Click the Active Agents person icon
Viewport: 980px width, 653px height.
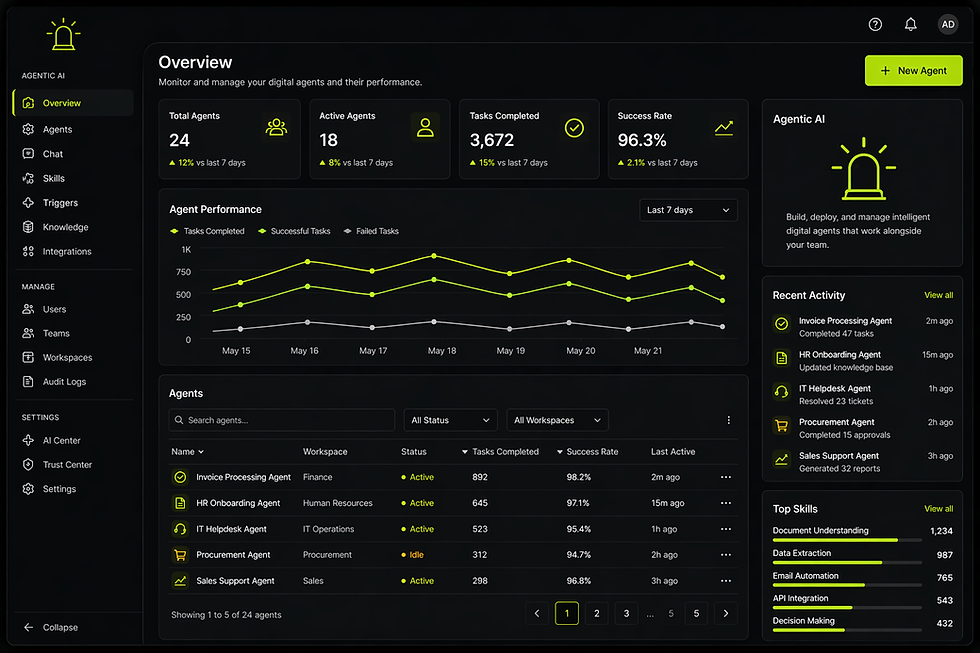[426, 127]
